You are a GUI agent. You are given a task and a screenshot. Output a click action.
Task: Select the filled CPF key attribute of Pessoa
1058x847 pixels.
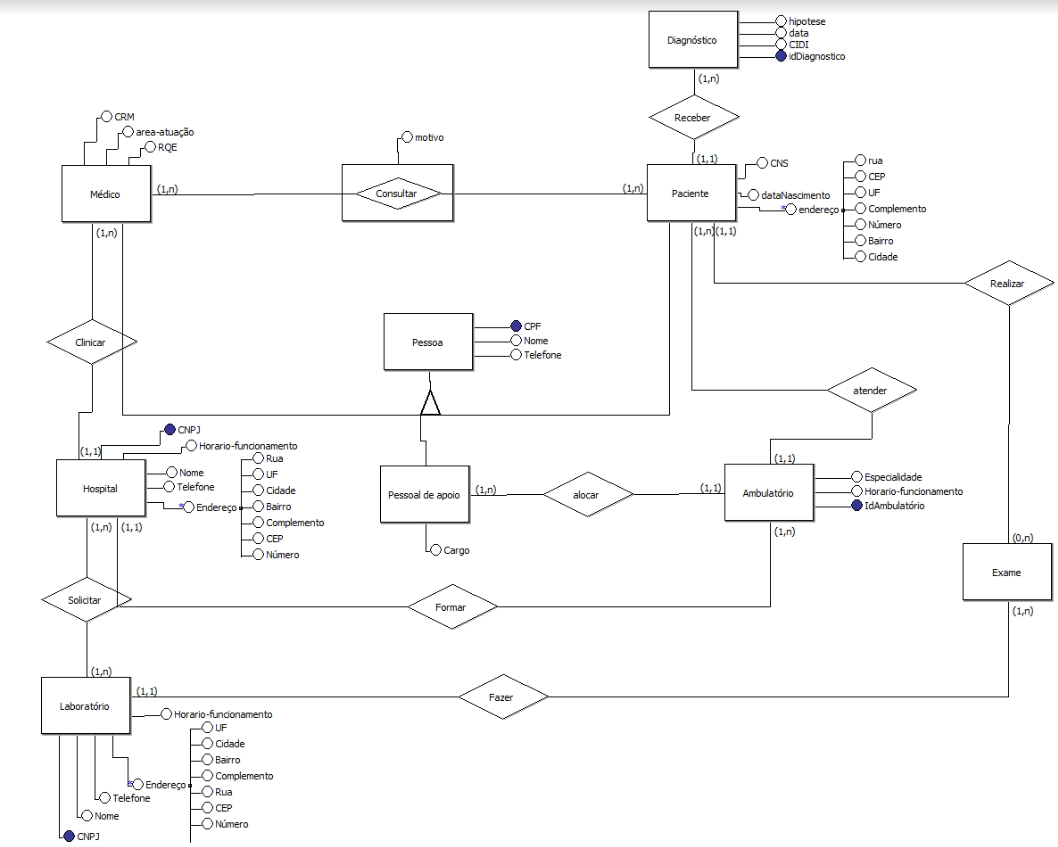click(516, 325)
